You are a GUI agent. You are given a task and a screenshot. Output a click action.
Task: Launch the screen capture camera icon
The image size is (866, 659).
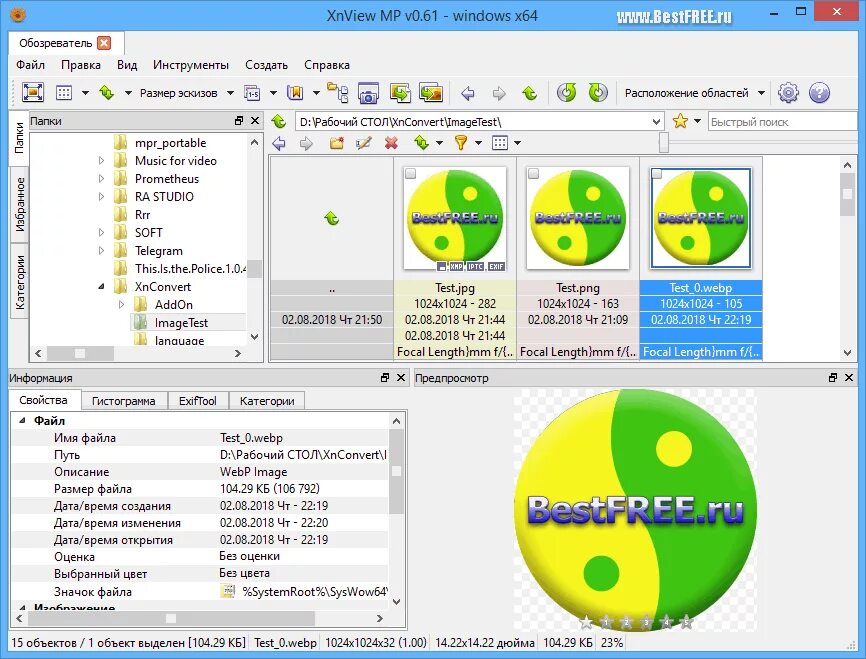368,93
